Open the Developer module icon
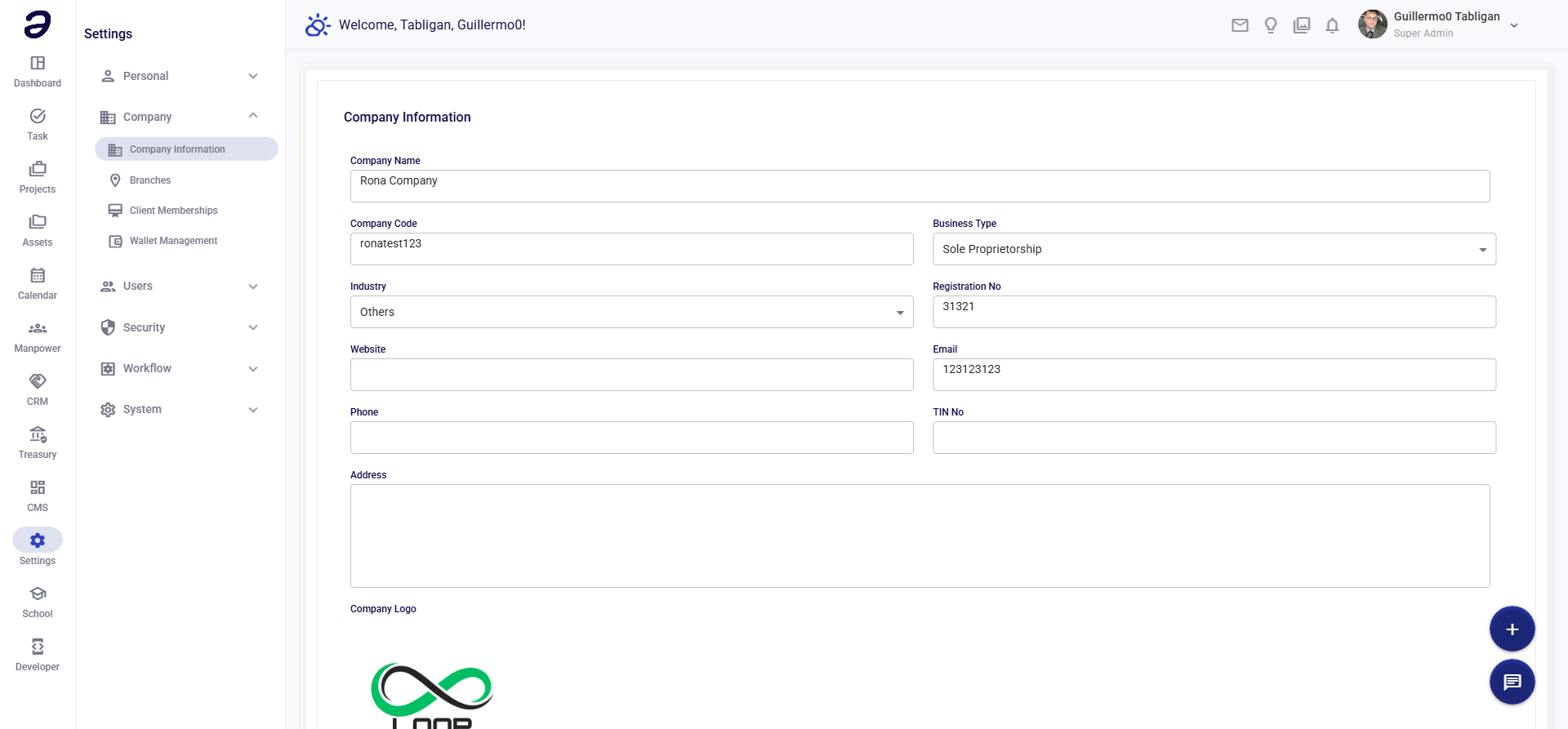This screenshot has height=729, width=1568. 38,647
